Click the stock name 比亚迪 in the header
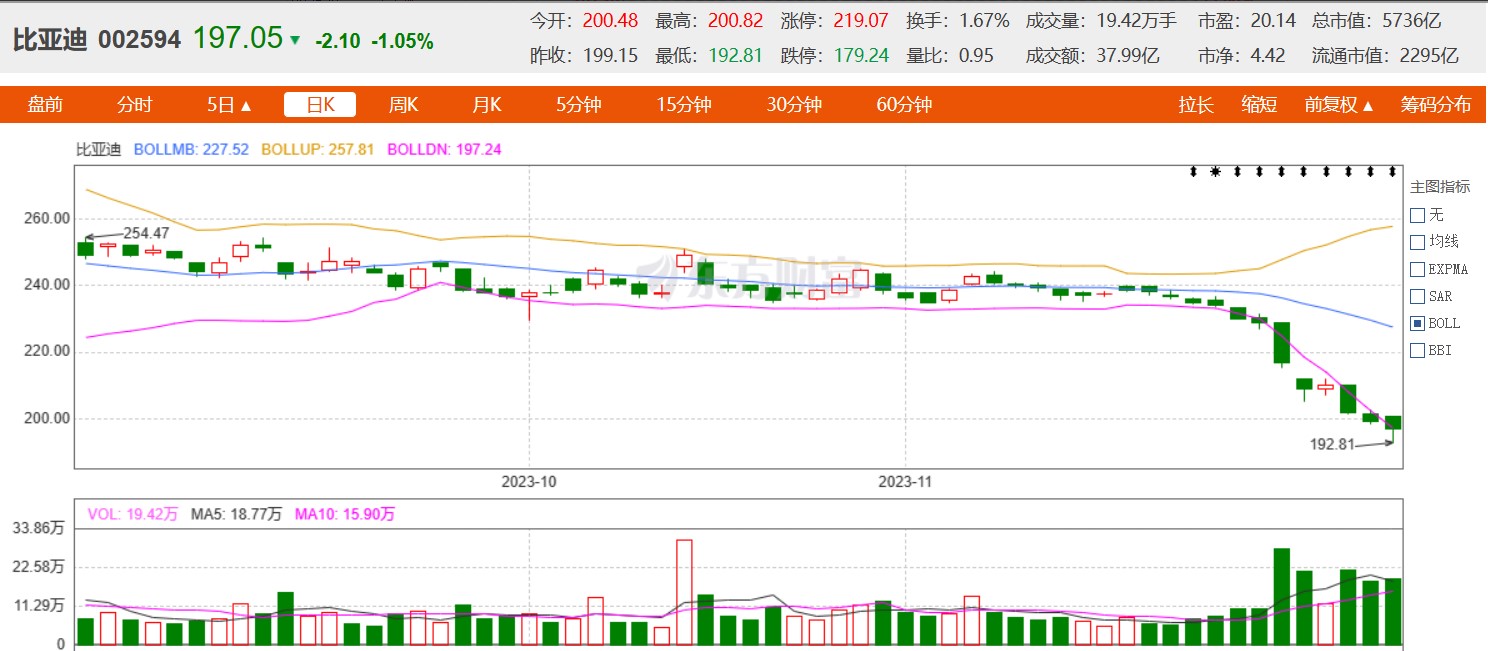Screen dimensions: 1488x651 [50, 40]
